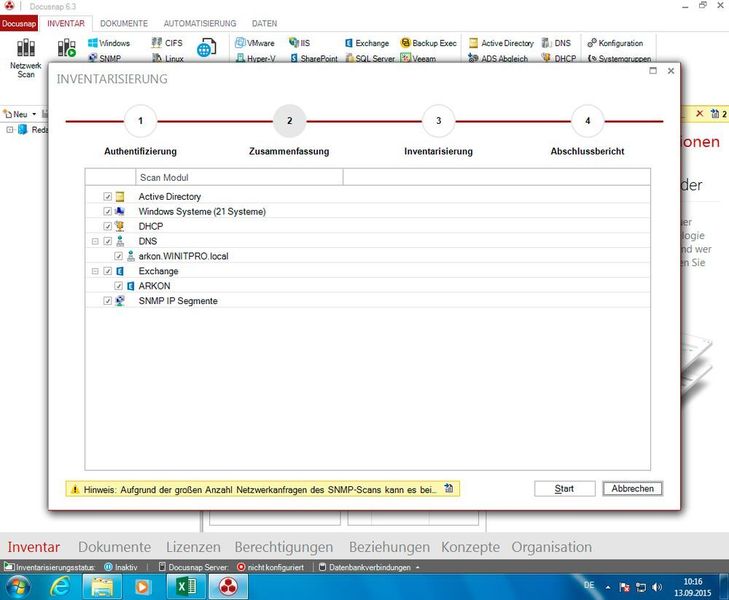
Task: Click step 4 Abschlussbericht circle
Action: 588,121
